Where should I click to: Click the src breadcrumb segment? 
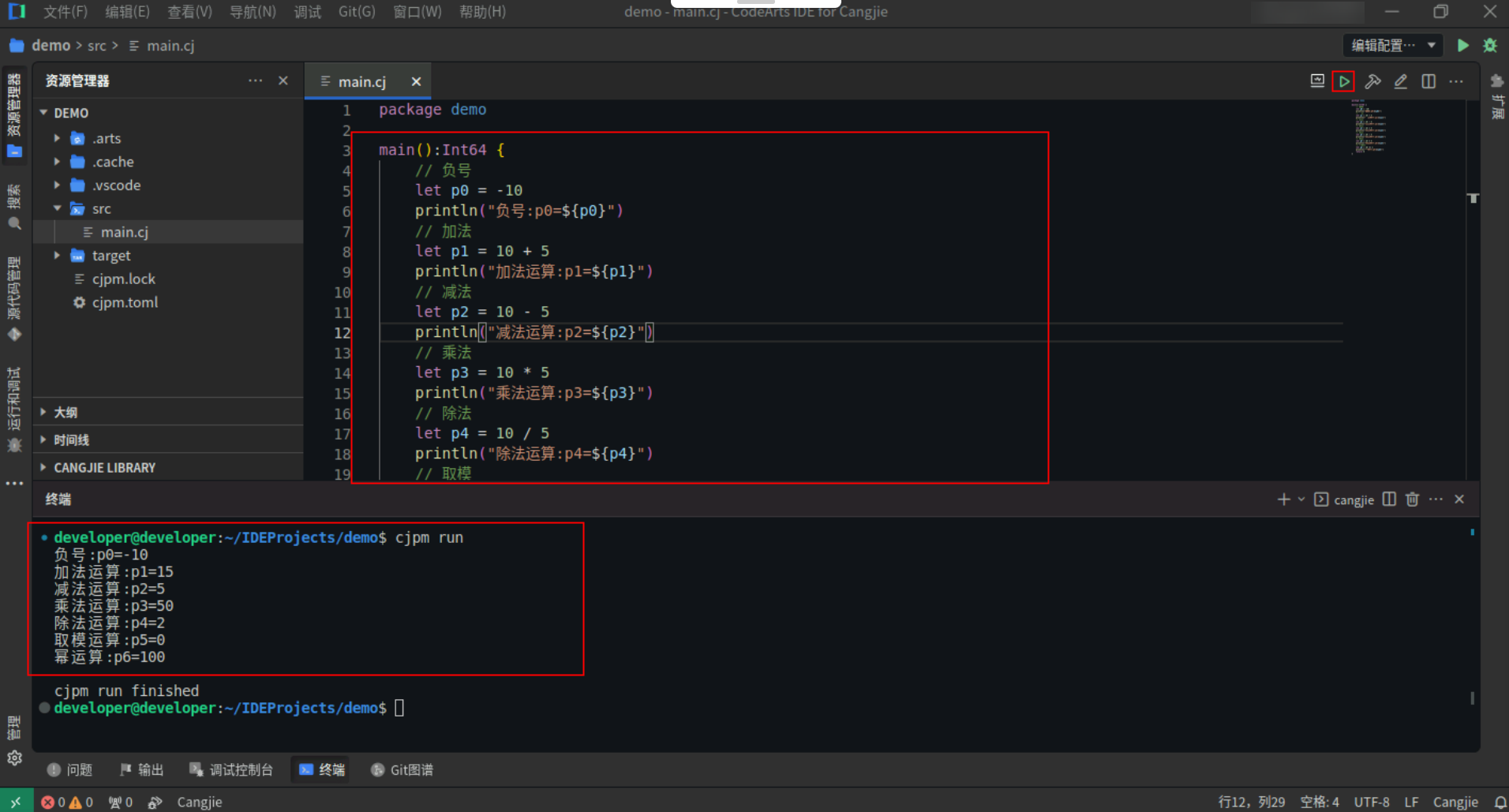96,46
